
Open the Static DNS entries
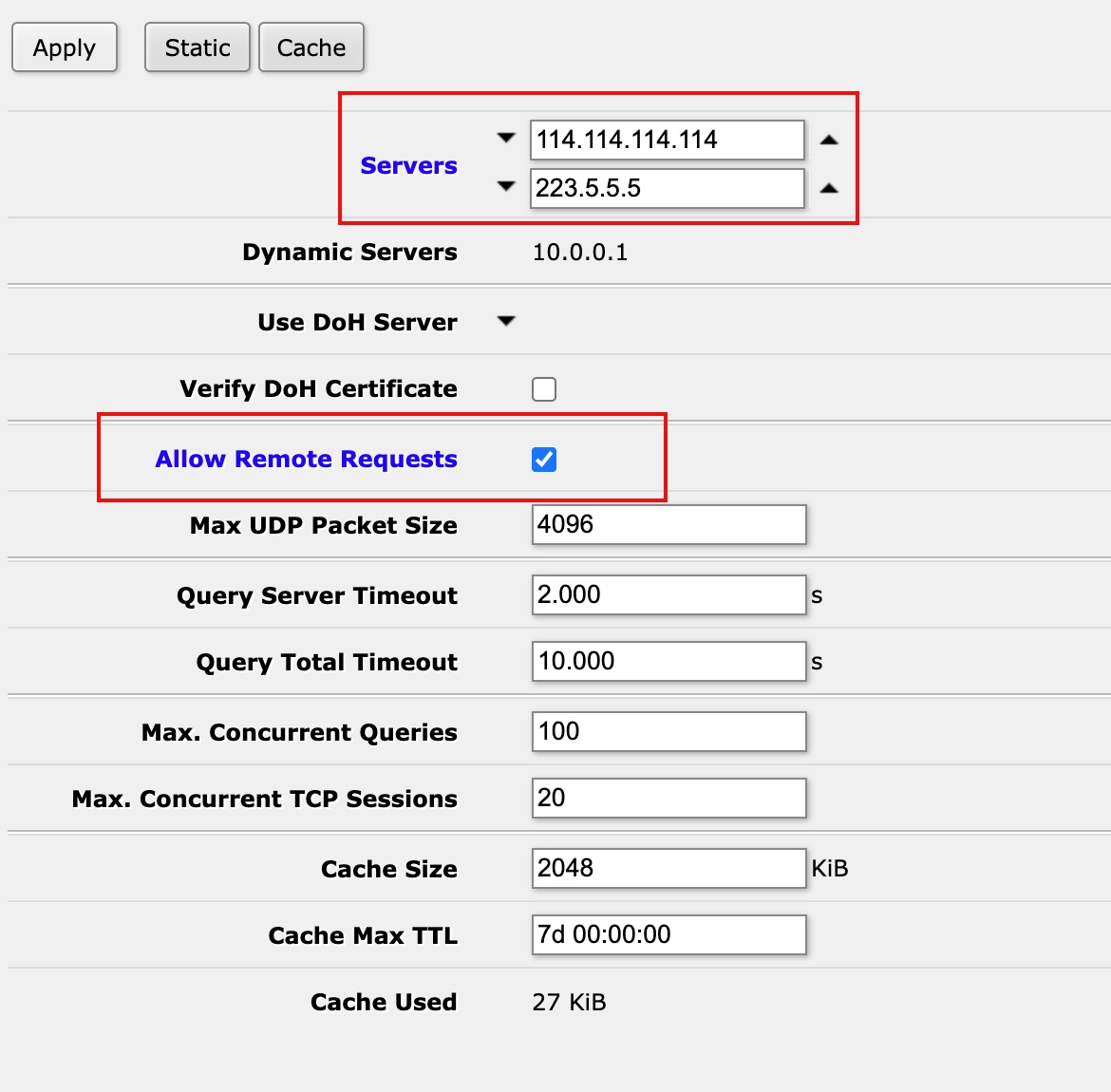point(198,47)
